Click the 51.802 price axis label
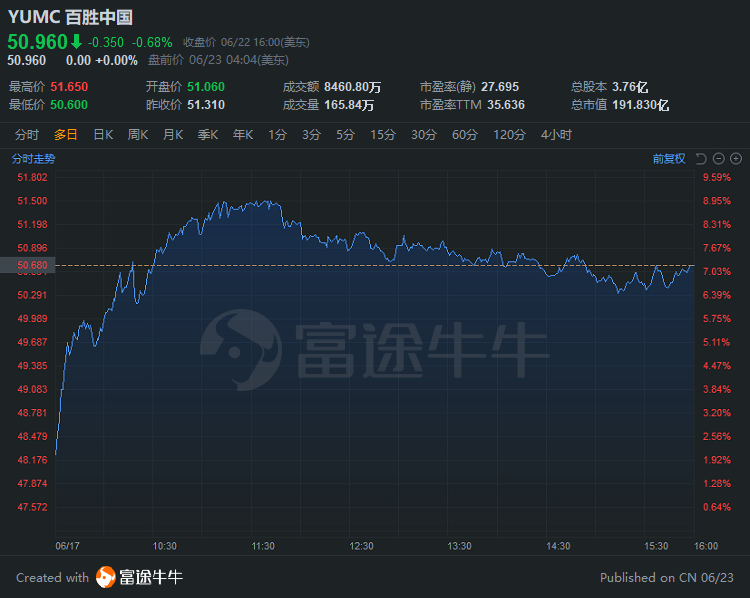The height and width of the screenshot is (598, 750). click(33, 177)
